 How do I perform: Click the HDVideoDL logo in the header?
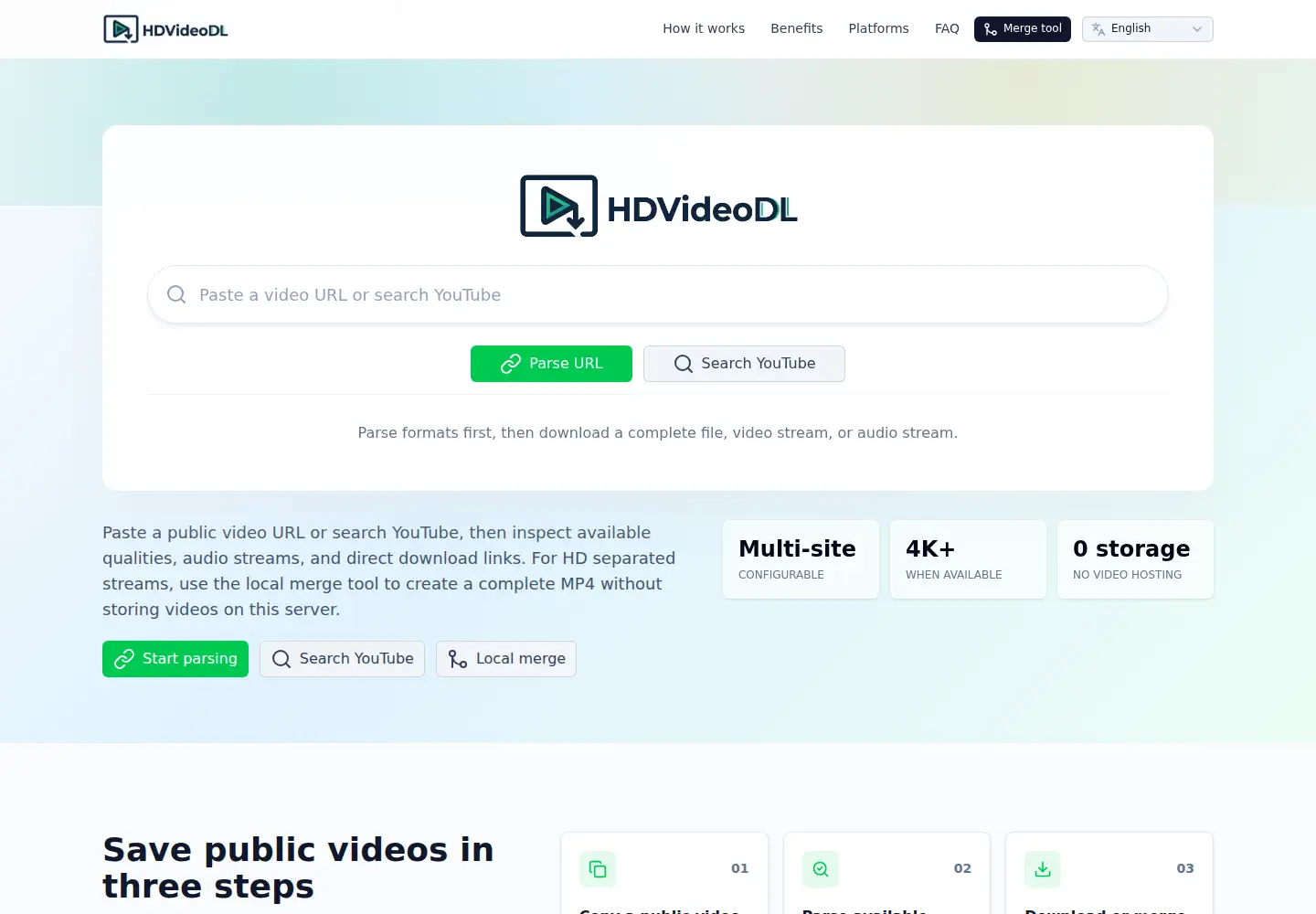coord(165,29)
